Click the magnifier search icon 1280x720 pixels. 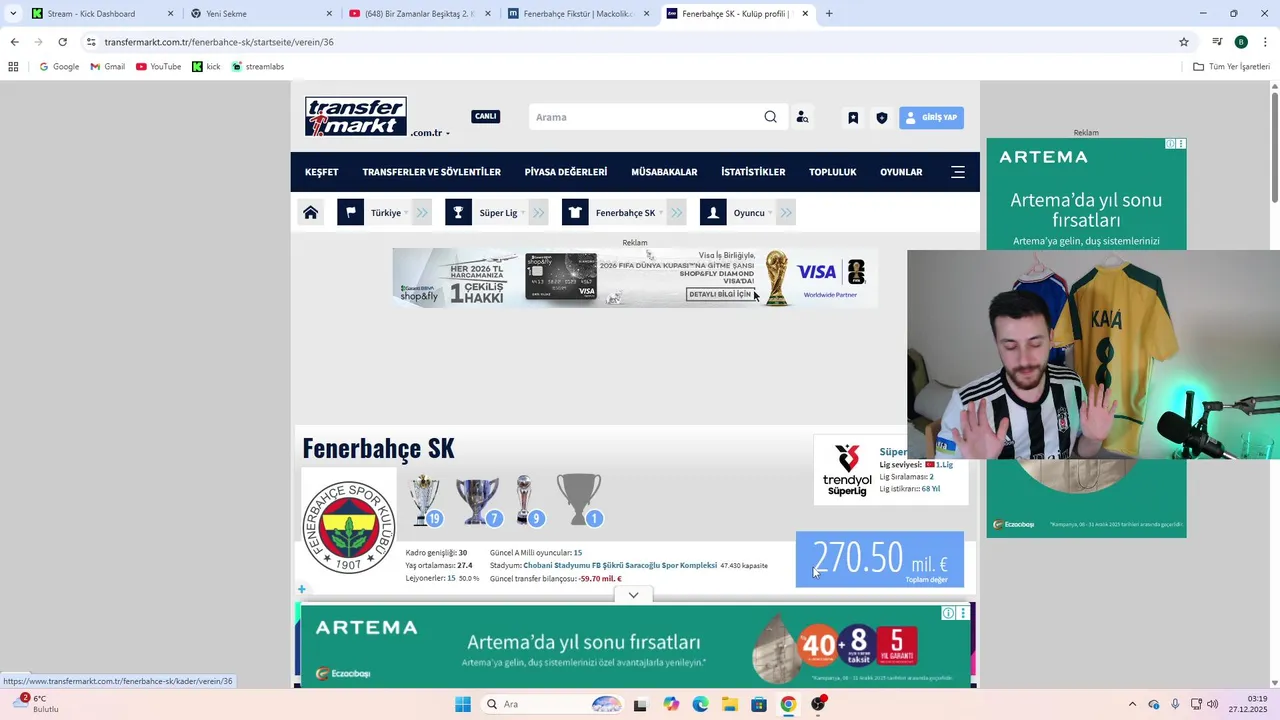point(770,117)
